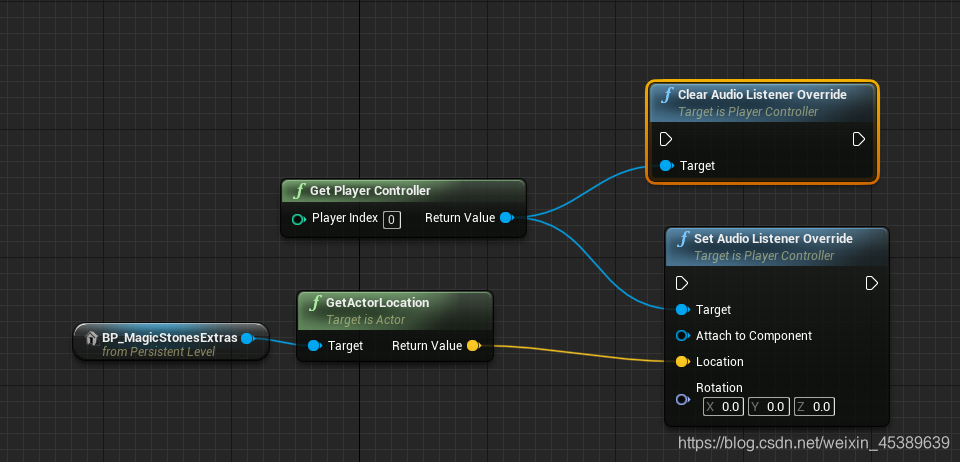
Task: Click yellow Location input pin
Action: click(x=683, y=362)
